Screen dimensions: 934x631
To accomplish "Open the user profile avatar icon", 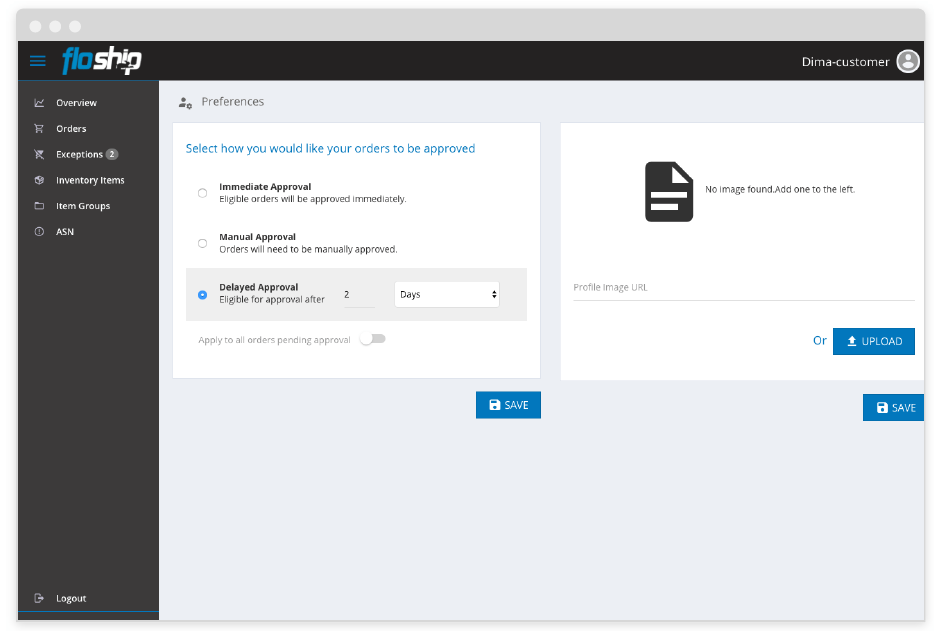I will pyautogui.click(x=907, y=62).
